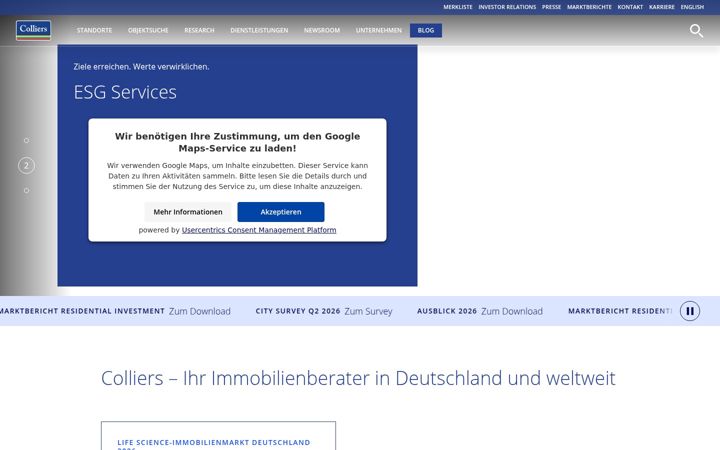
Task: Select the first slider dot indicator
Action: pyautogui.click(x=27, y=141)
